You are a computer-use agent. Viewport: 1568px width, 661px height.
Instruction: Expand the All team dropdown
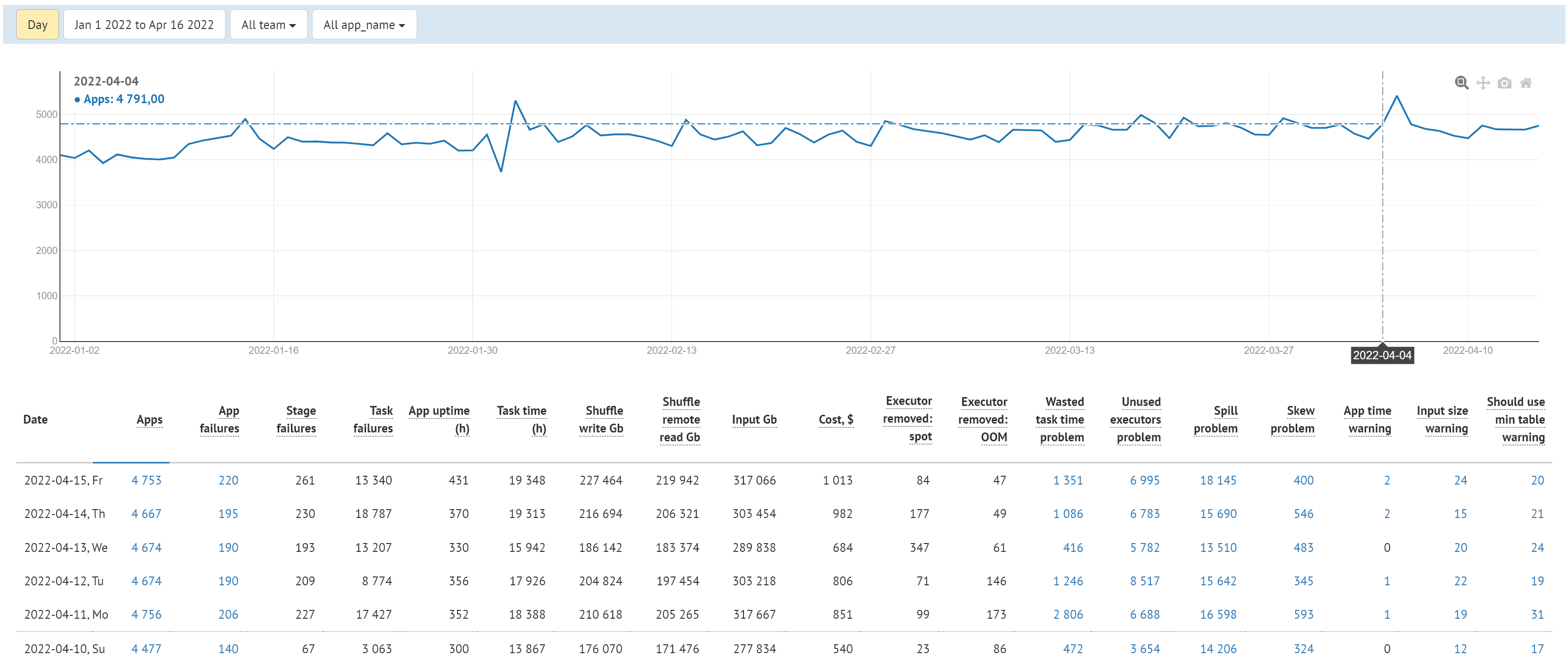click(268, 25)
